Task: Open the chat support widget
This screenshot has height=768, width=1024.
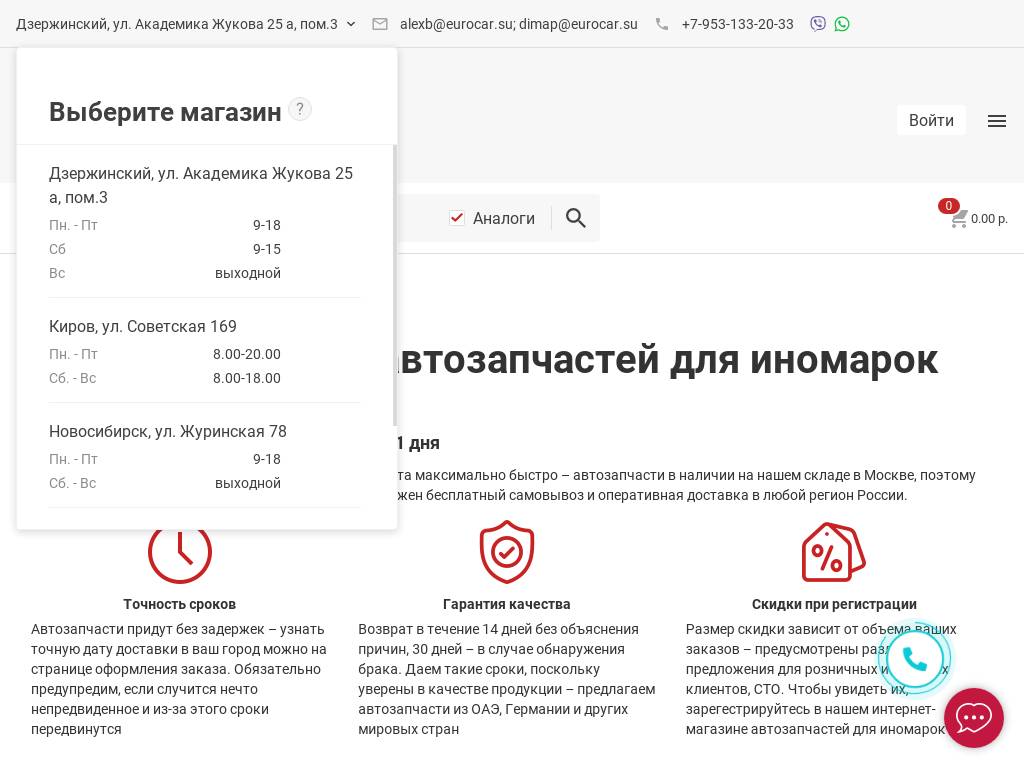Action: 973,717
